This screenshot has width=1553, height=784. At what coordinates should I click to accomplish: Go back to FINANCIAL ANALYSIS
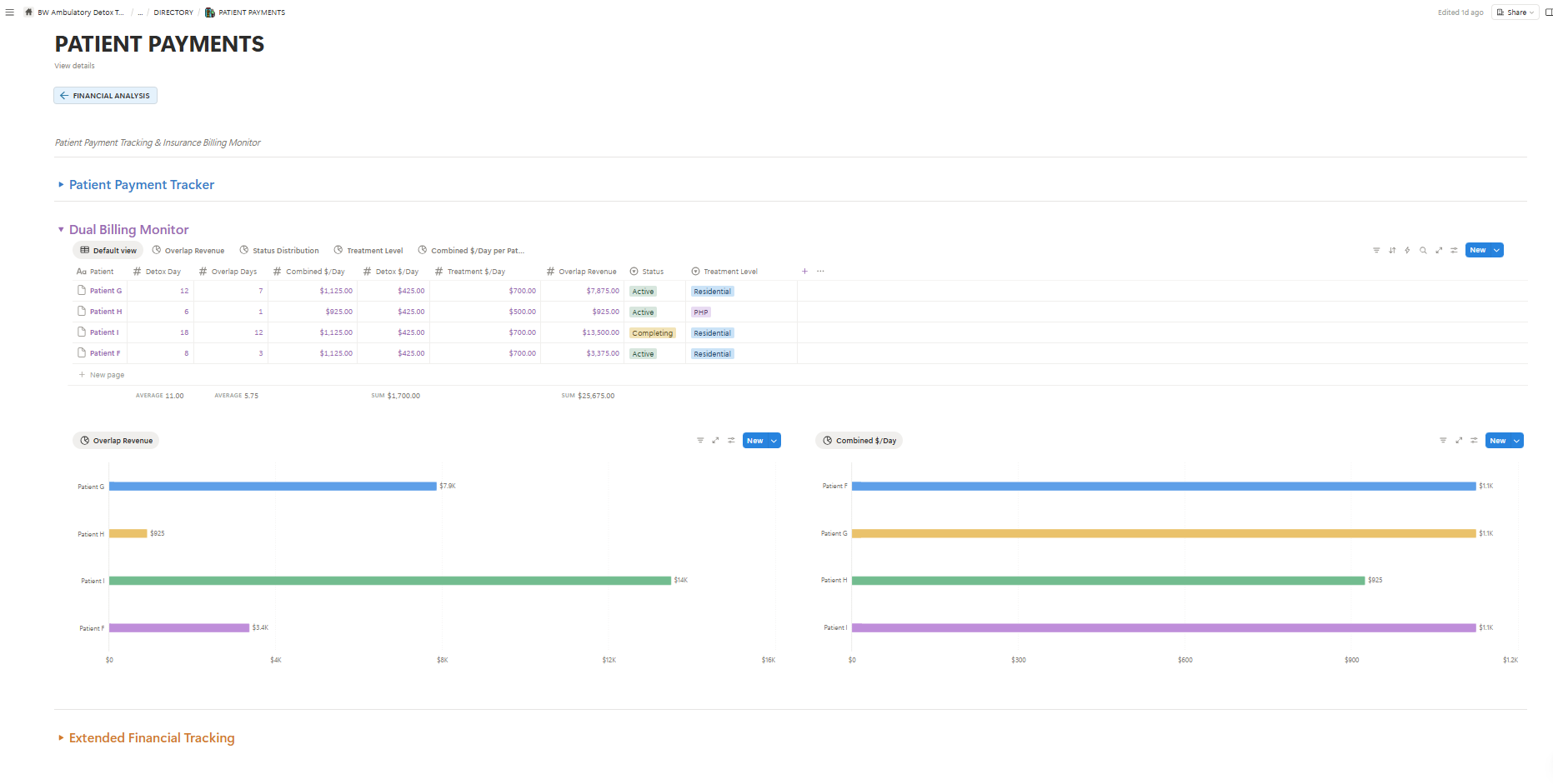point(105,96)
